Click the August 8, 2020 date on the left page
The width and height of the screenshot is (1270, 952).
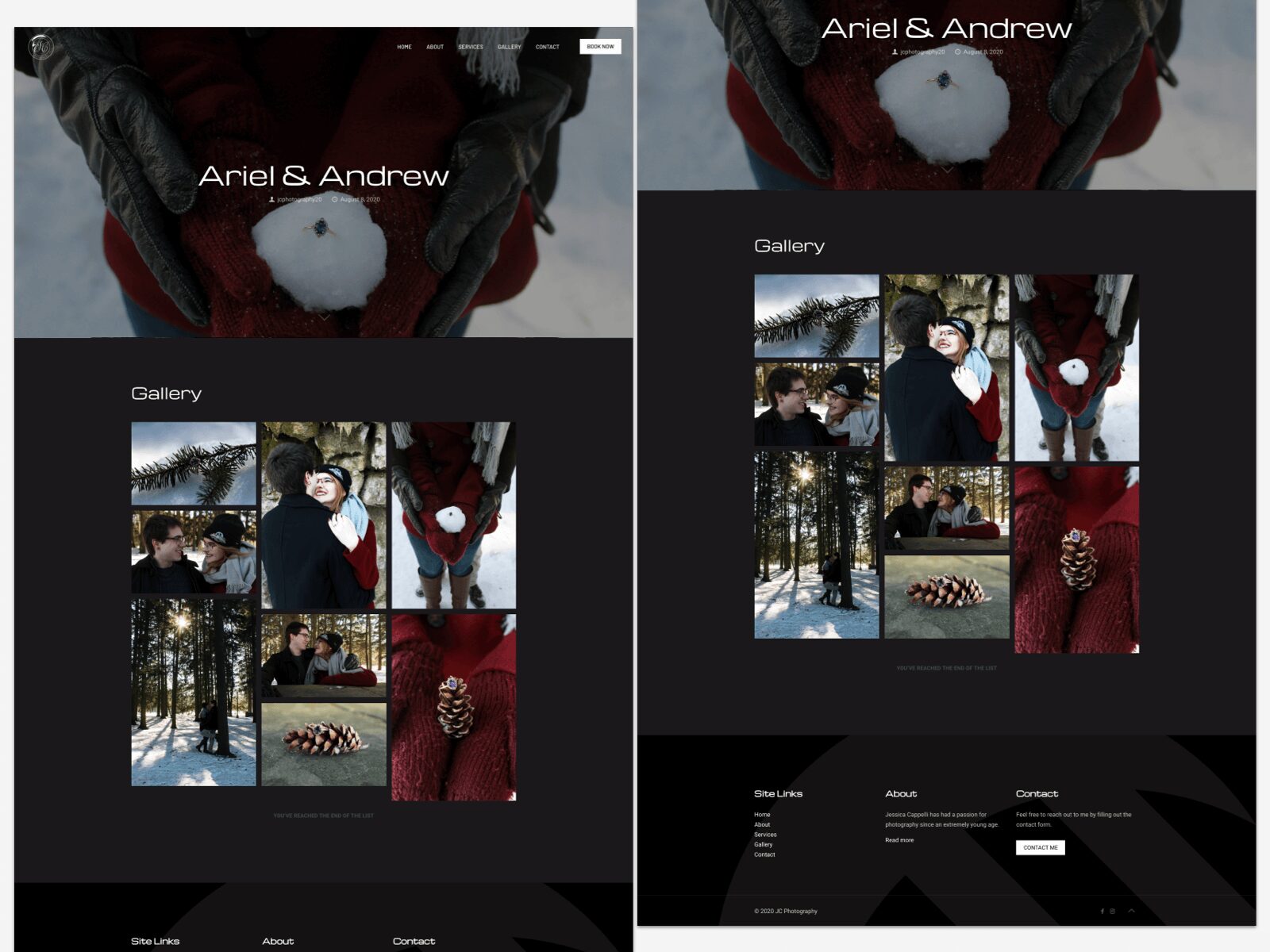[x=360, y=200]
